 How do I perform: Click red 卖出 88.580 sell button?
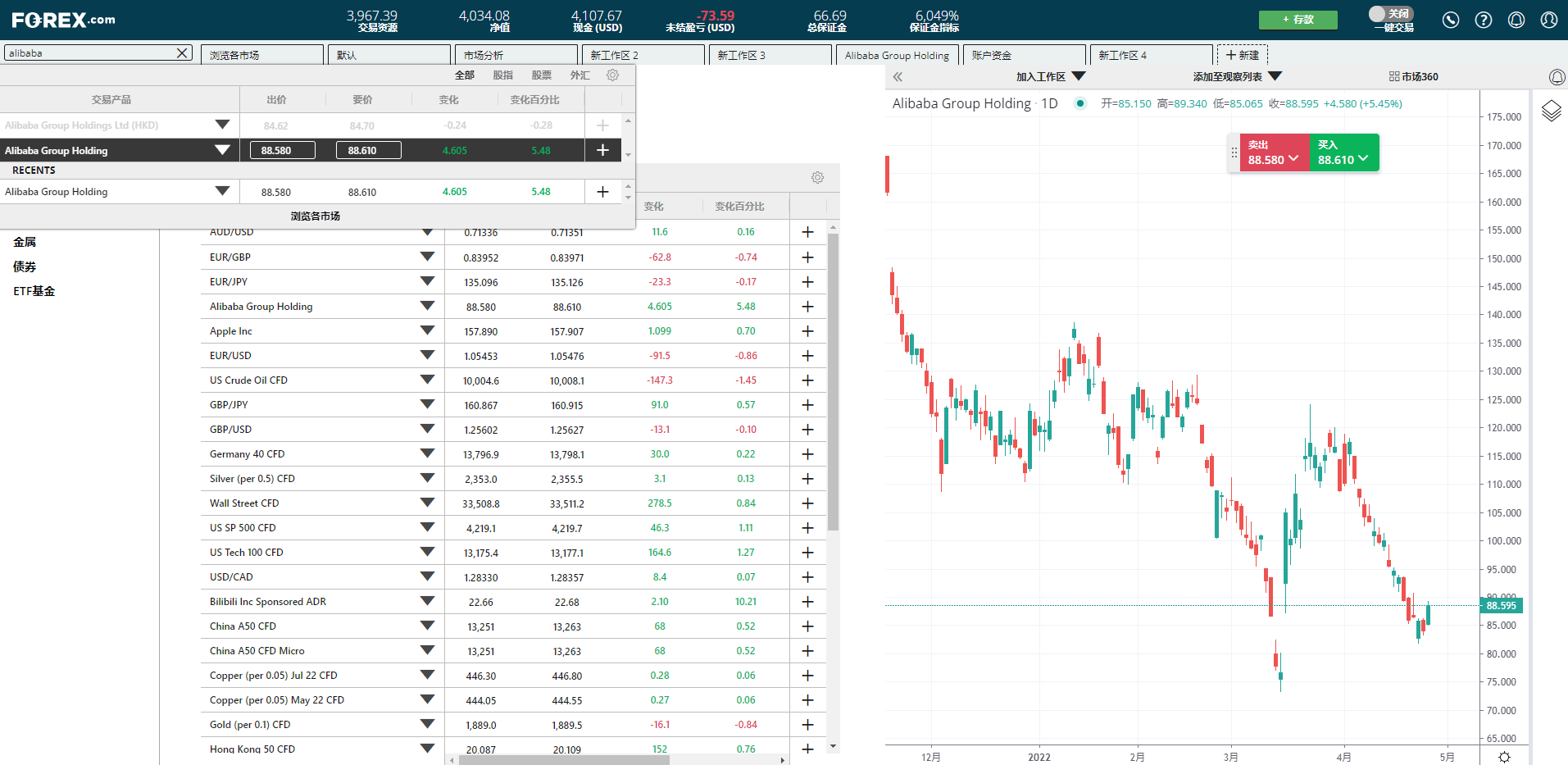(x=1275, y=153)
